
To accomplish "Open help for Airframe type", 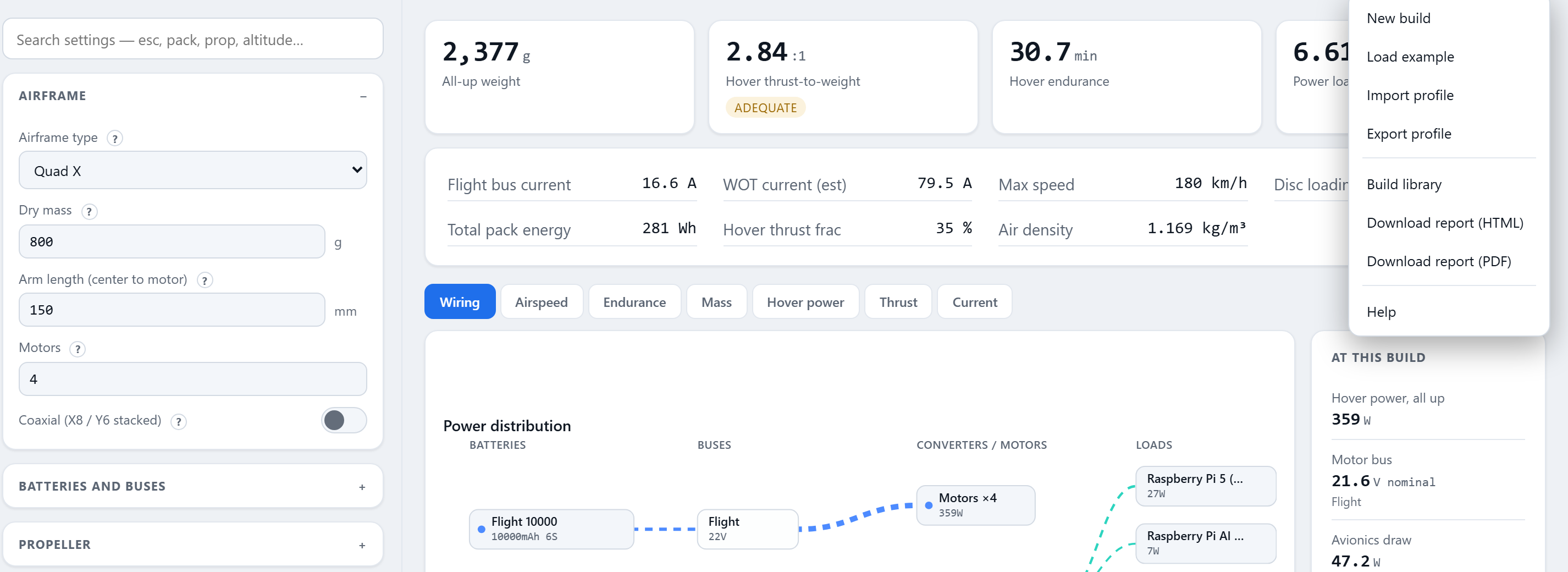I will pyautogui.click(x=114, y=138).
